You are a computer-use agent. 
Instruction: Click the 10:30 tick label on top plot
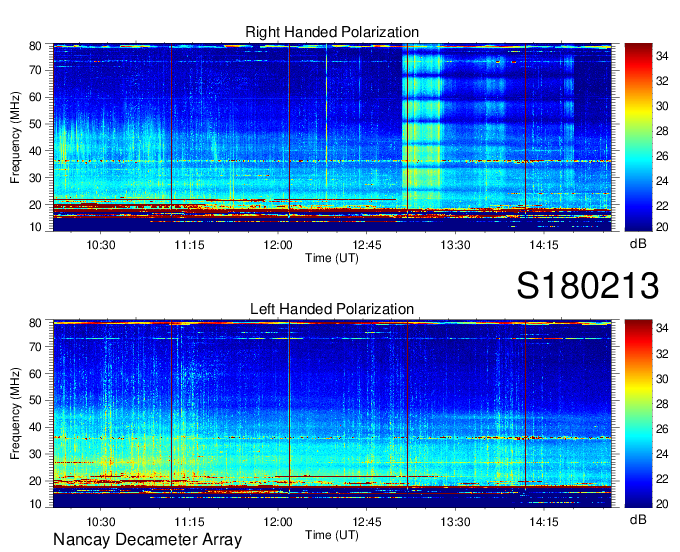click(x=101, y=245)
